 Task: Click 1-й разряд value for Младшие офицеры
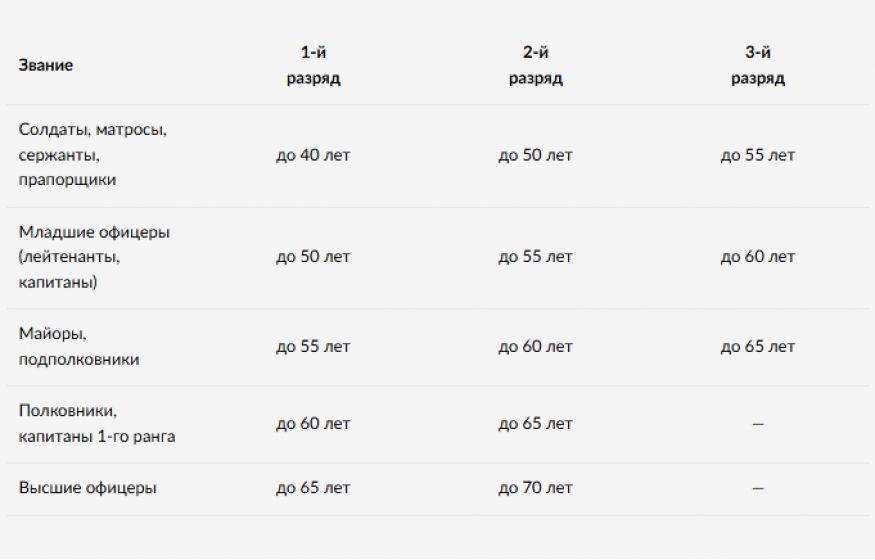(313, 257)
